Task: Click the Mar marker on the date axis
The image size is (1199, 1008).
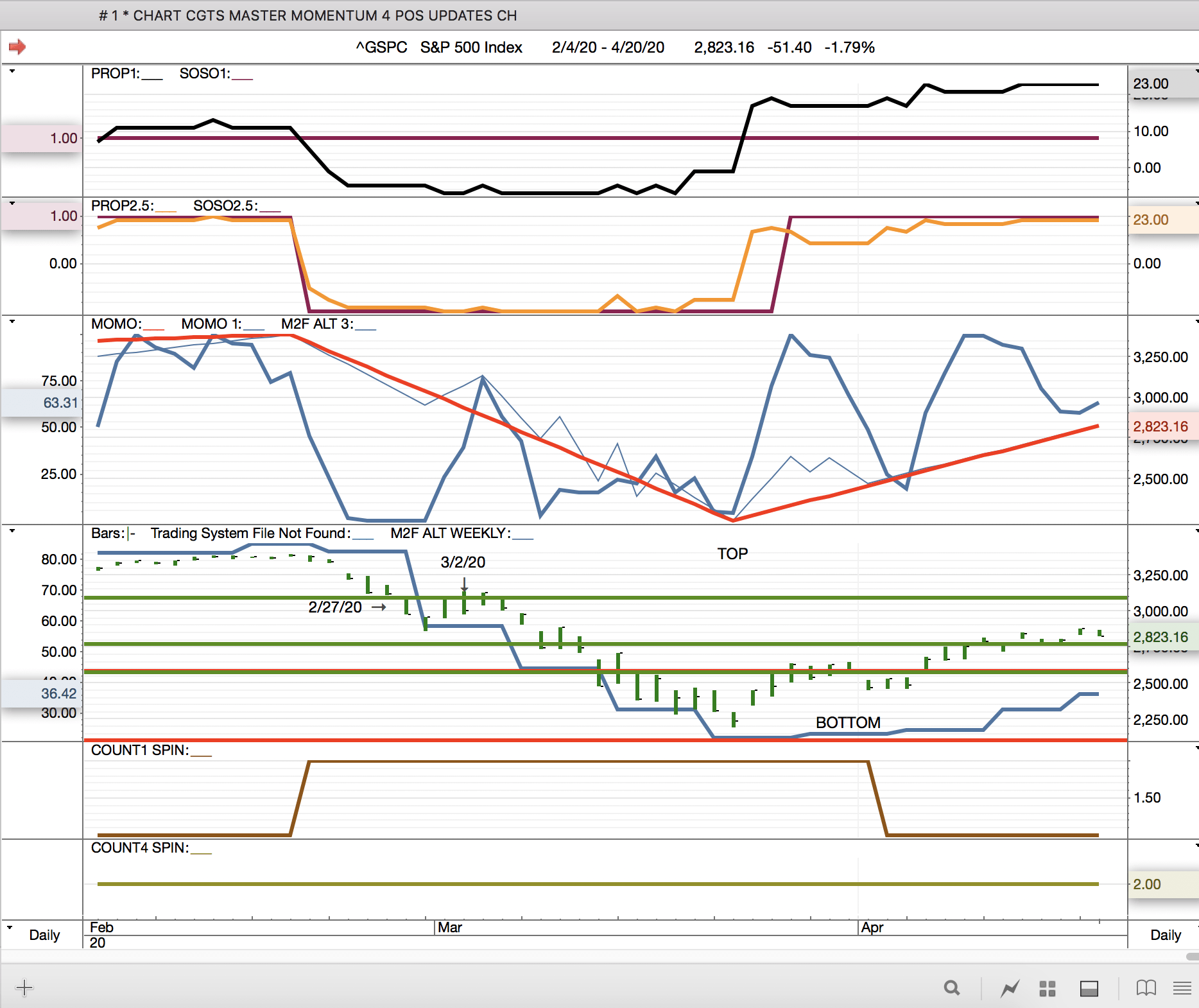Action: [x=450, y=928]
